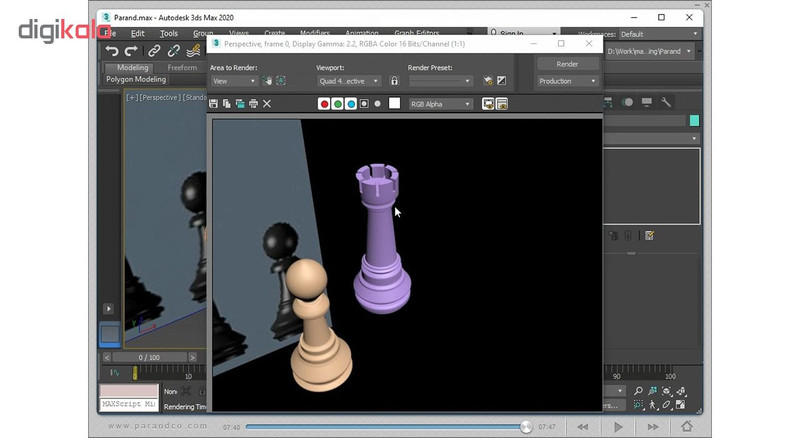Click Configure Modifier Sets icon
Image resolution: width=800 pixels, height=438 pixels.
tap(649, 235)
